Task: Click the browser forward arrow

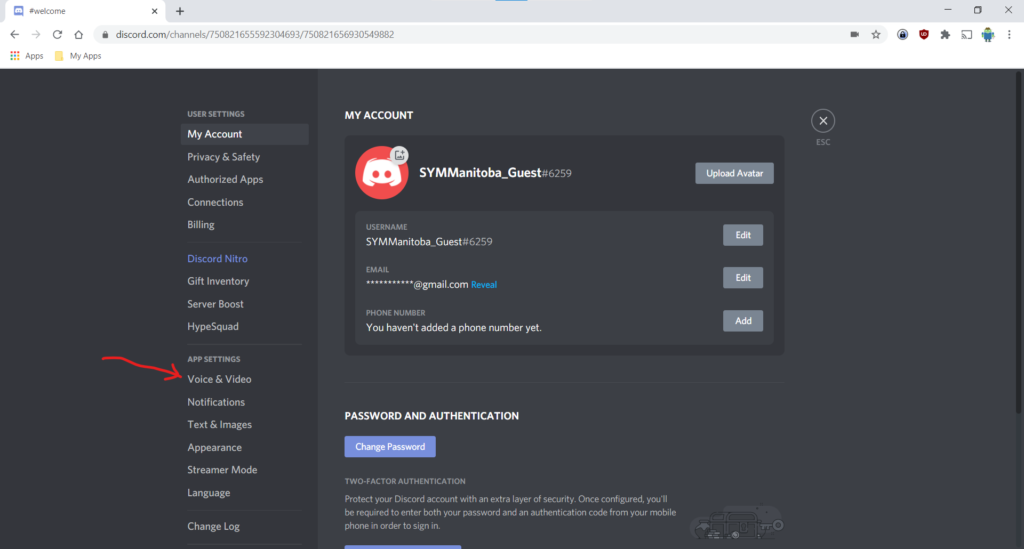Action: click(x=36, y=35)
